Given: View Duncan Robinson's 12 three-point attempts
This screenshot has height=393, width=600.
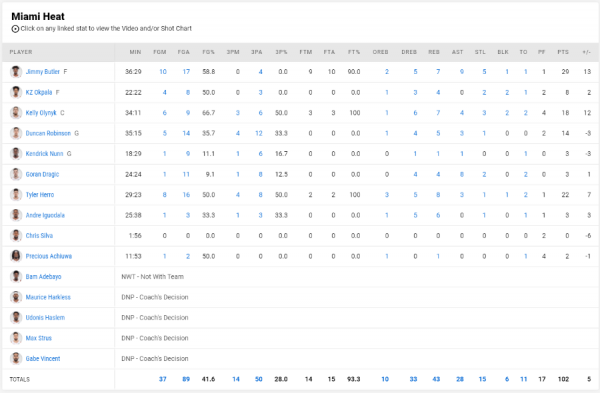Looking at the screenshot, I should coord(259,133).
